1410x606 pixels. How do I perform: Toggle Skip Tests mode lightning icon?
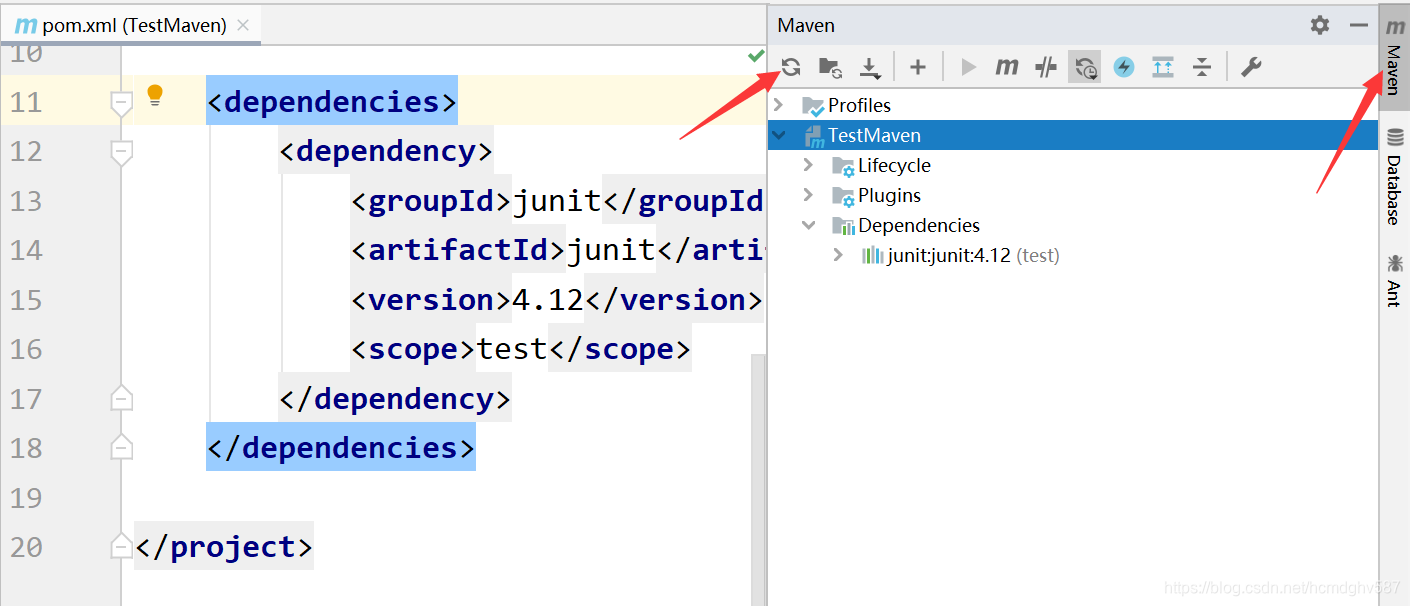coord(1124,67)
